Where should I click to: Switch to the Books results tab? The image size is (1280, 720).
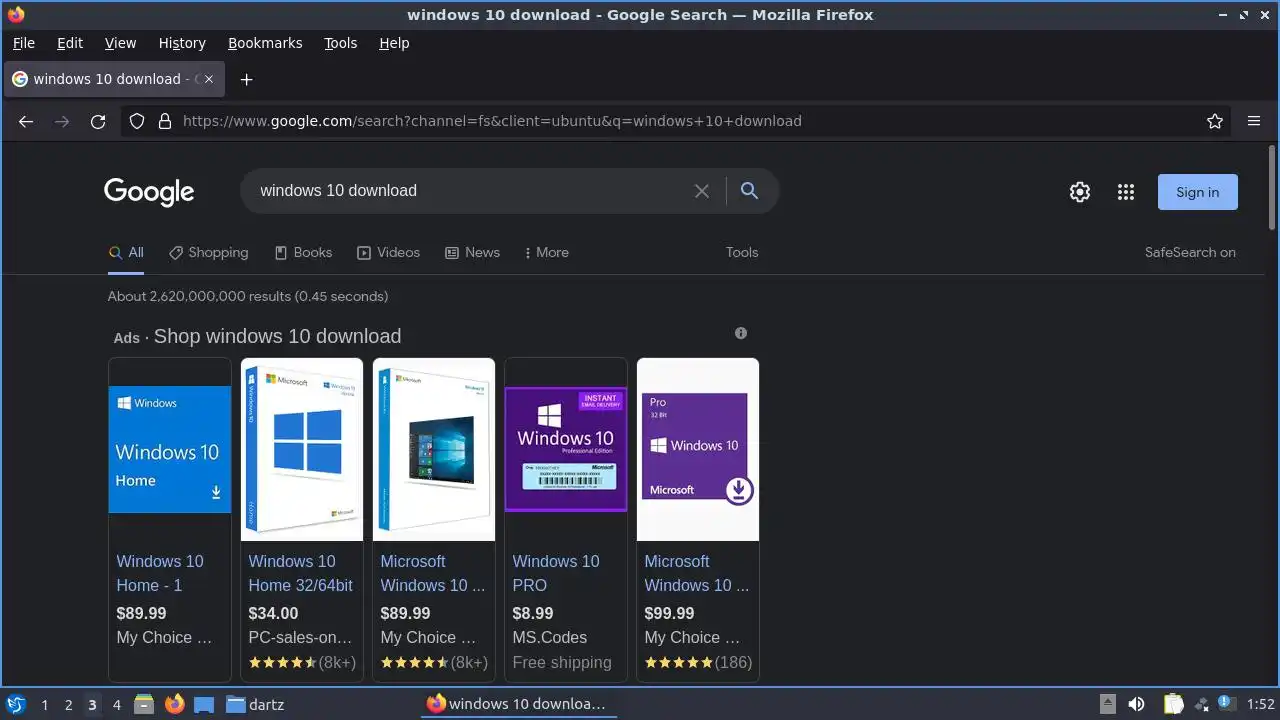(303, 253)
